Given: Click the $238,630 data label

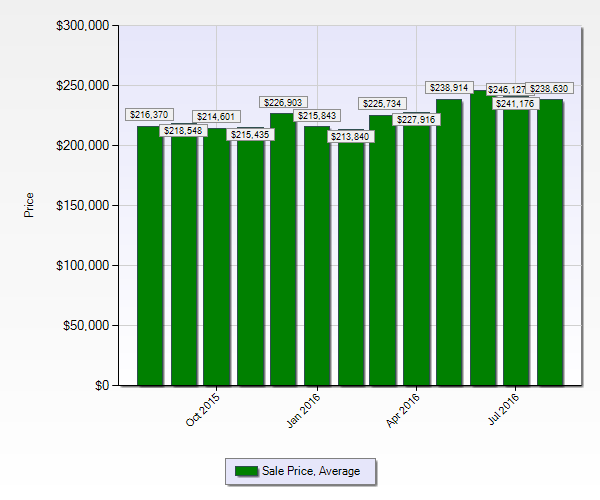Looking at the screenshot, I should [549, 89].
